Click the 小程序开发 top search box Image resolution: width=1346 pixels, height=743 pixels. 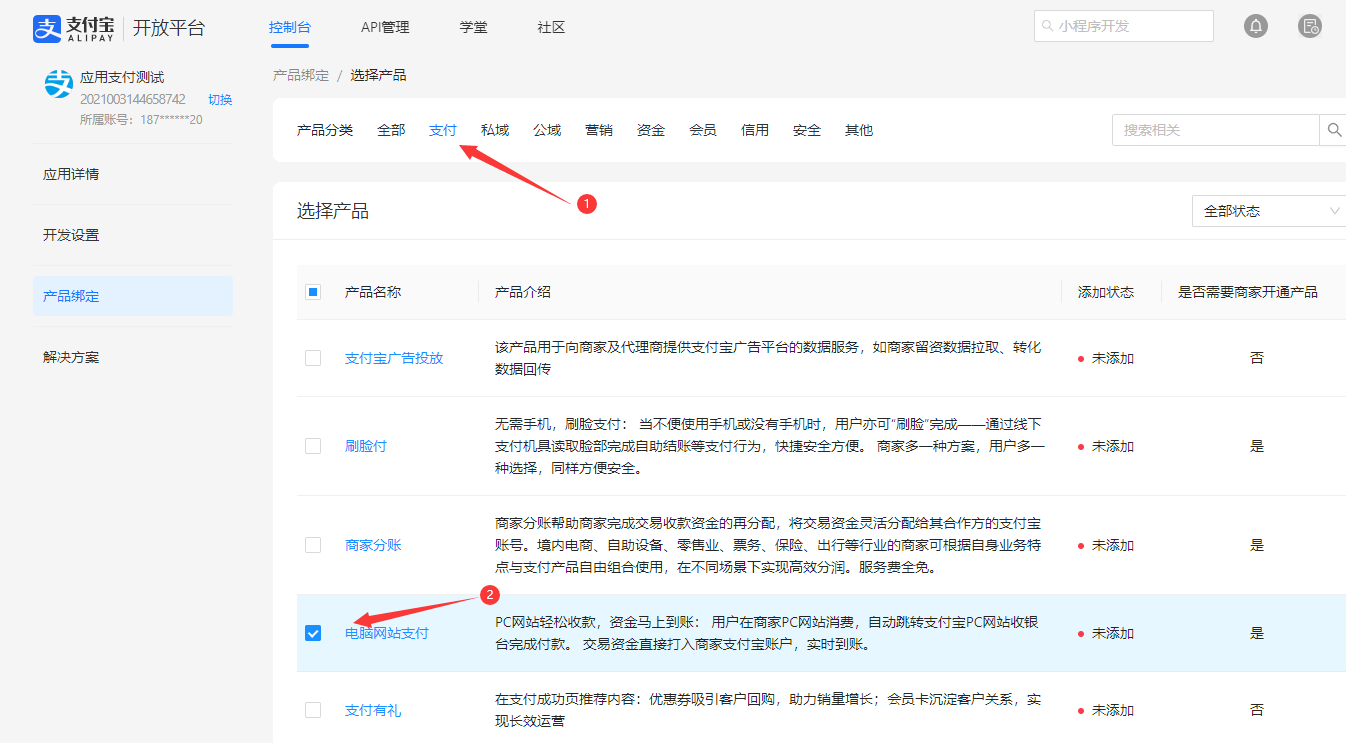1123,26
